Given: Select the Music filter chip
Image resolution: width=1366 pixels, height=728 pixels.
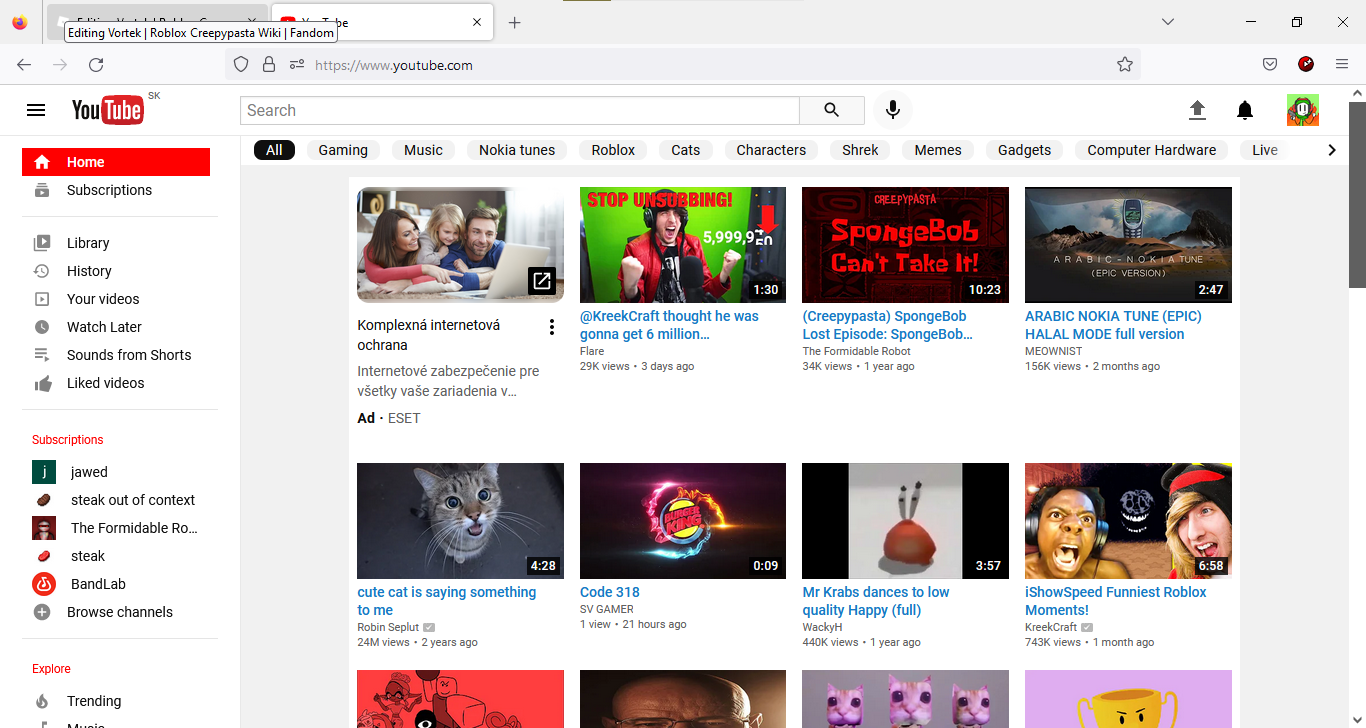Looking at the screenshot, I should click(x=423, y=150).
